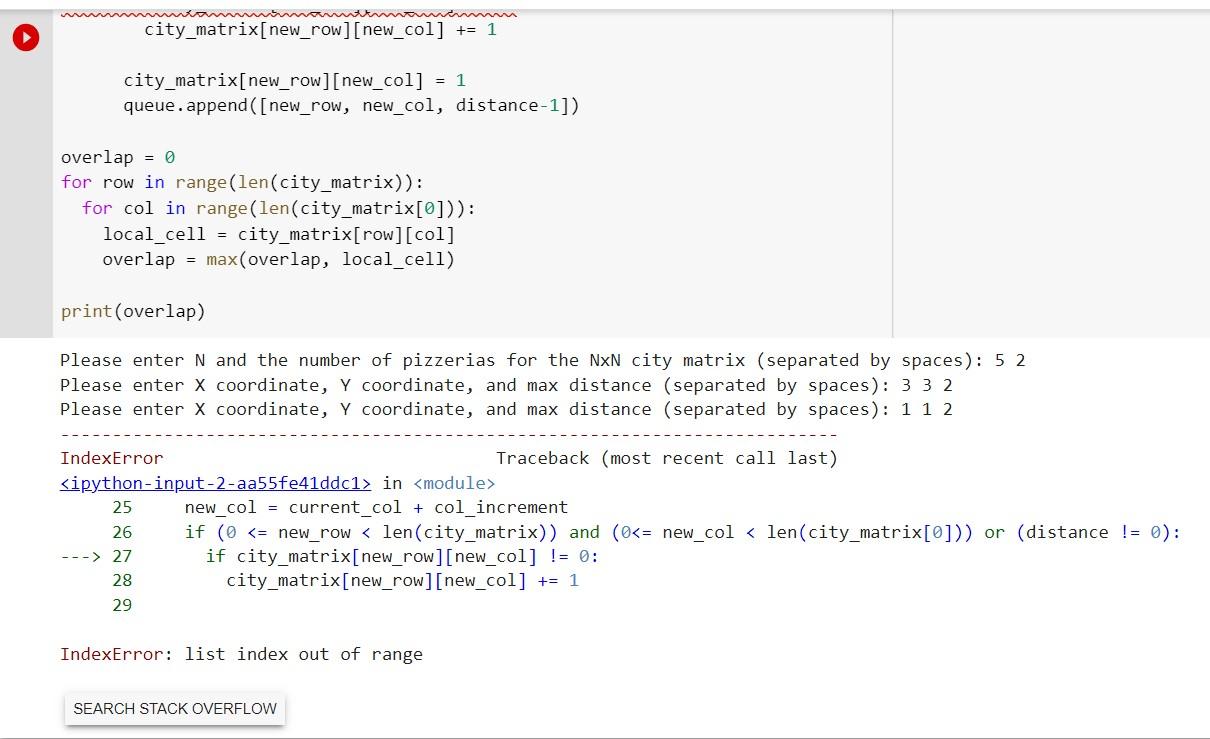The width and height of the screenshot is (1210, 739).
Task: Click the dashed separator line in the output
Action: pos(448,434)
